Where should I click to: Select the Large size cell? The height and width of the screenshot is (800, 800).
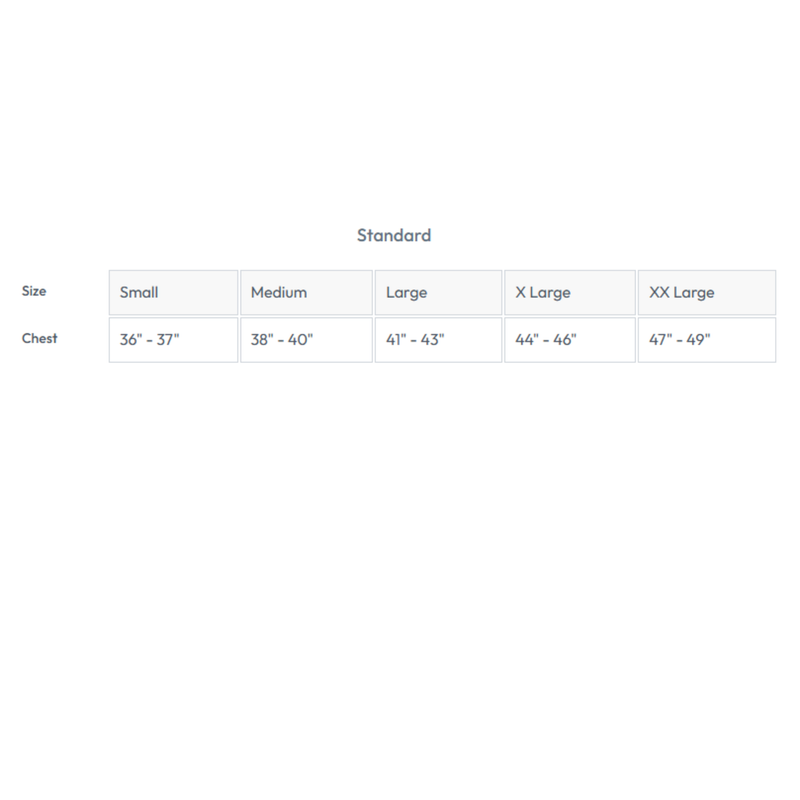tap(438, 293)
